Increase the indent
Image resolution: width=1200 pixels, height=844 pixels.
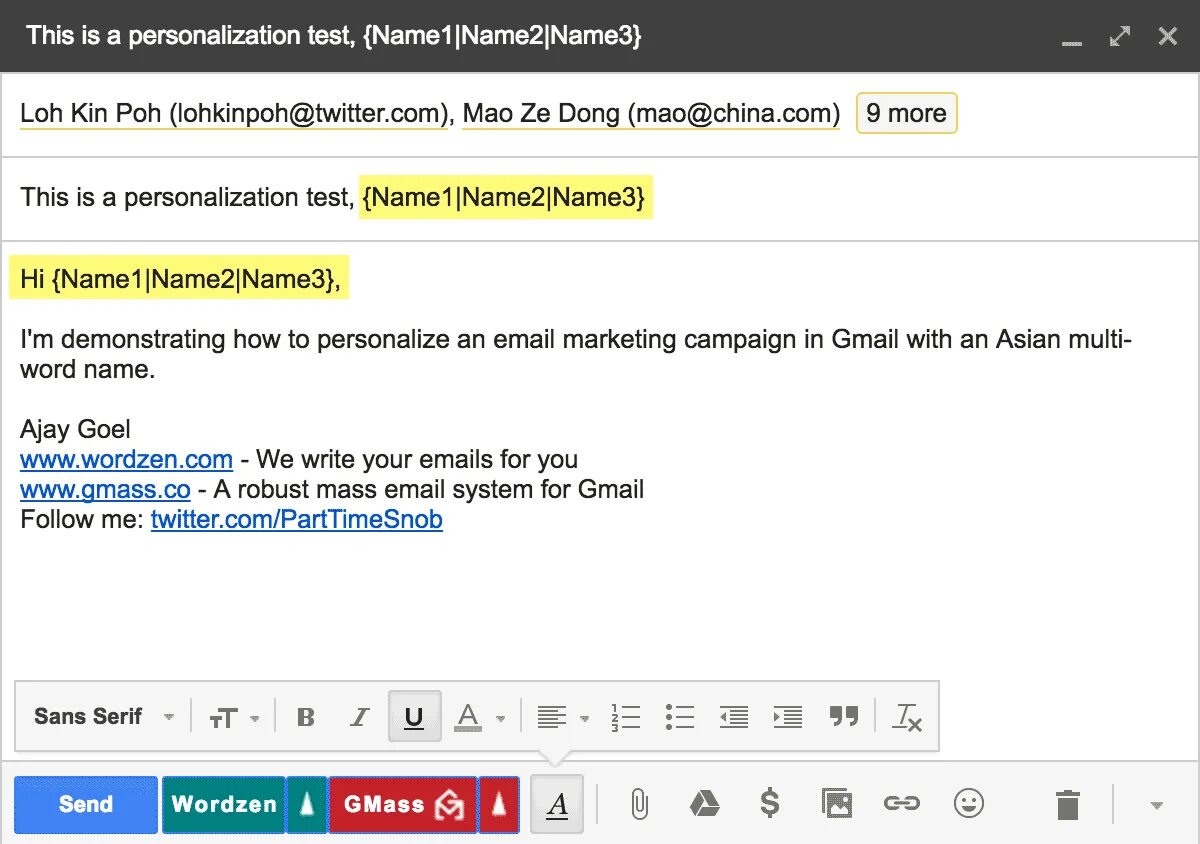[x=788, y=716]
